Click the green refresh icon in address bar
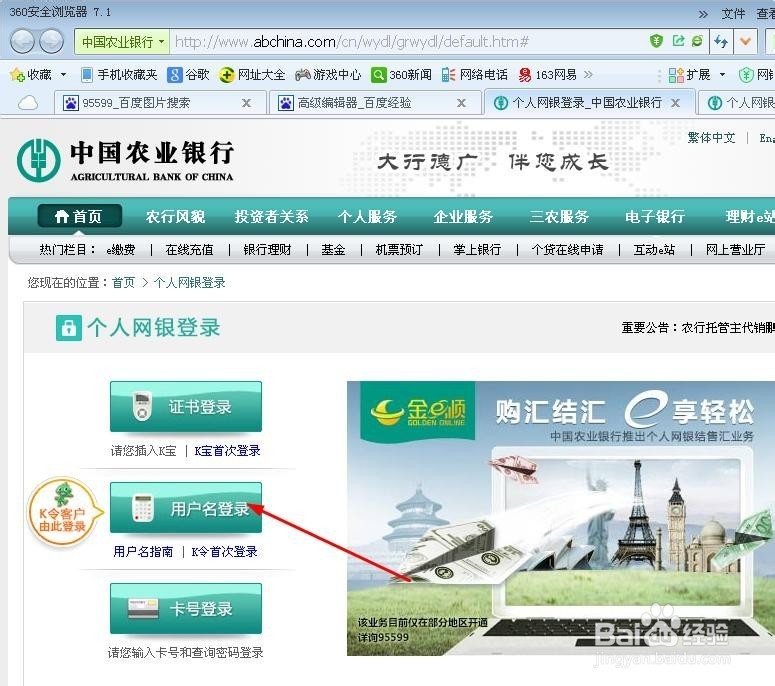This screenshot has width=775, height=686. (x=697, y=41)
